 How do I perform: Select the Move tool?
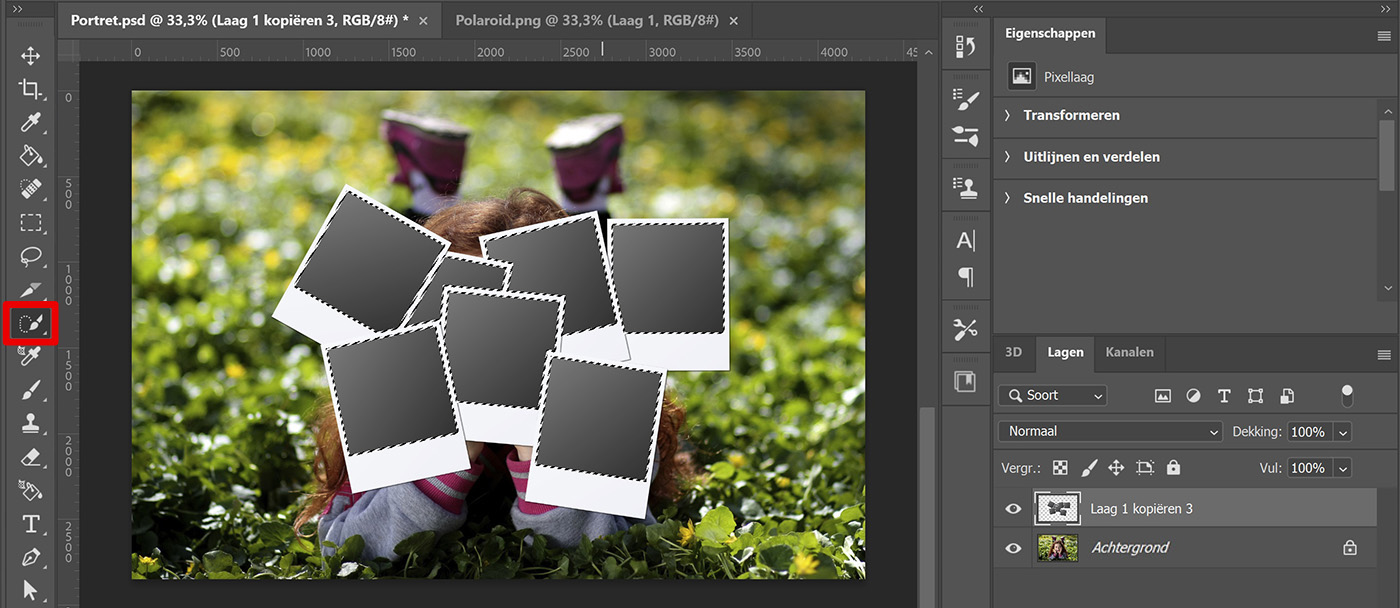tap(30, 56)
